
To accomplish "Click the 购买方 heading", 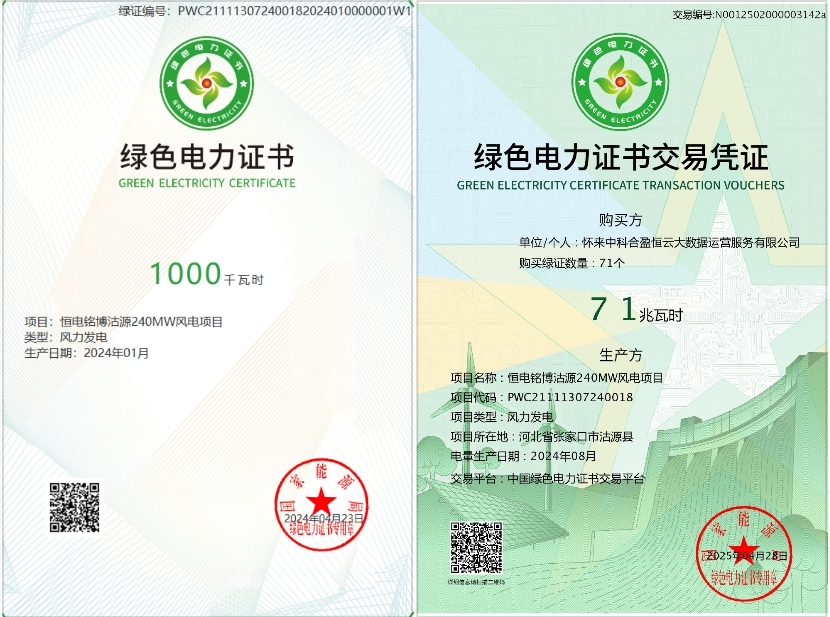I will pos(620,220).
